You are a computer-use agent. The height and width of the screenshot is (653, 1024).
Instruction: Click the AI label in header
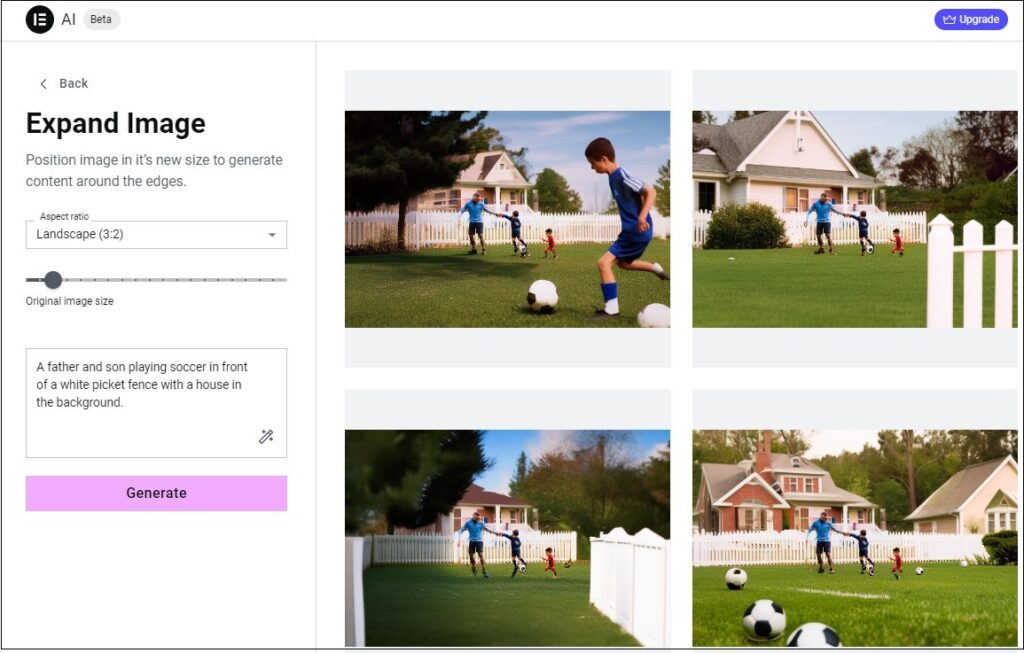(68, 20)
